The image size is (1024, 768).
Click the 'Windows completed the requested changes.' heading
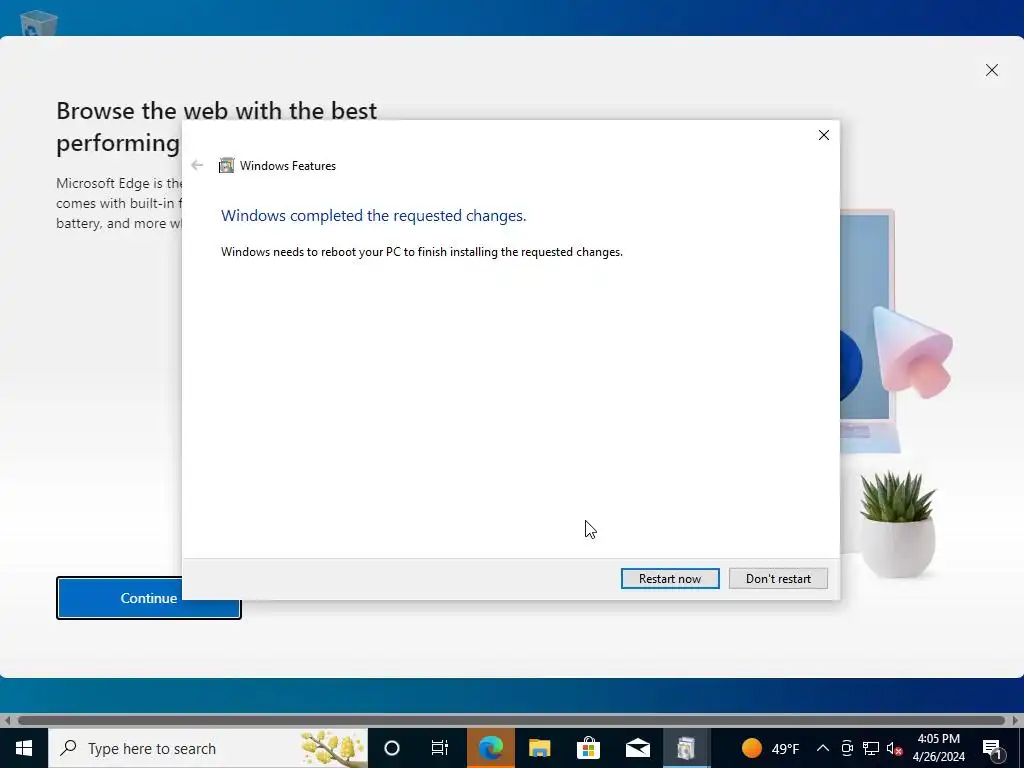tap(374, 216)
